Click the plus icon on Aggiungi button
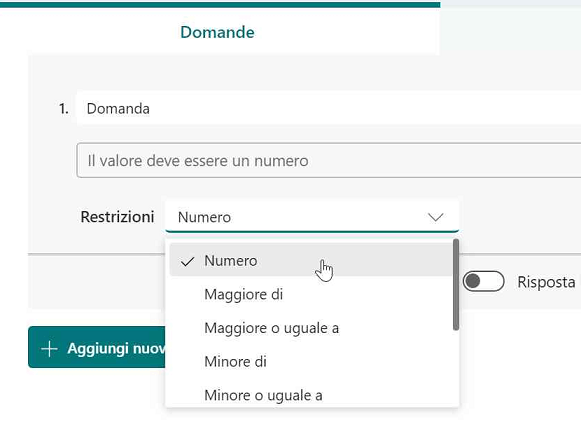This screenshot has height=441, width=581. [x=49, y=349]
